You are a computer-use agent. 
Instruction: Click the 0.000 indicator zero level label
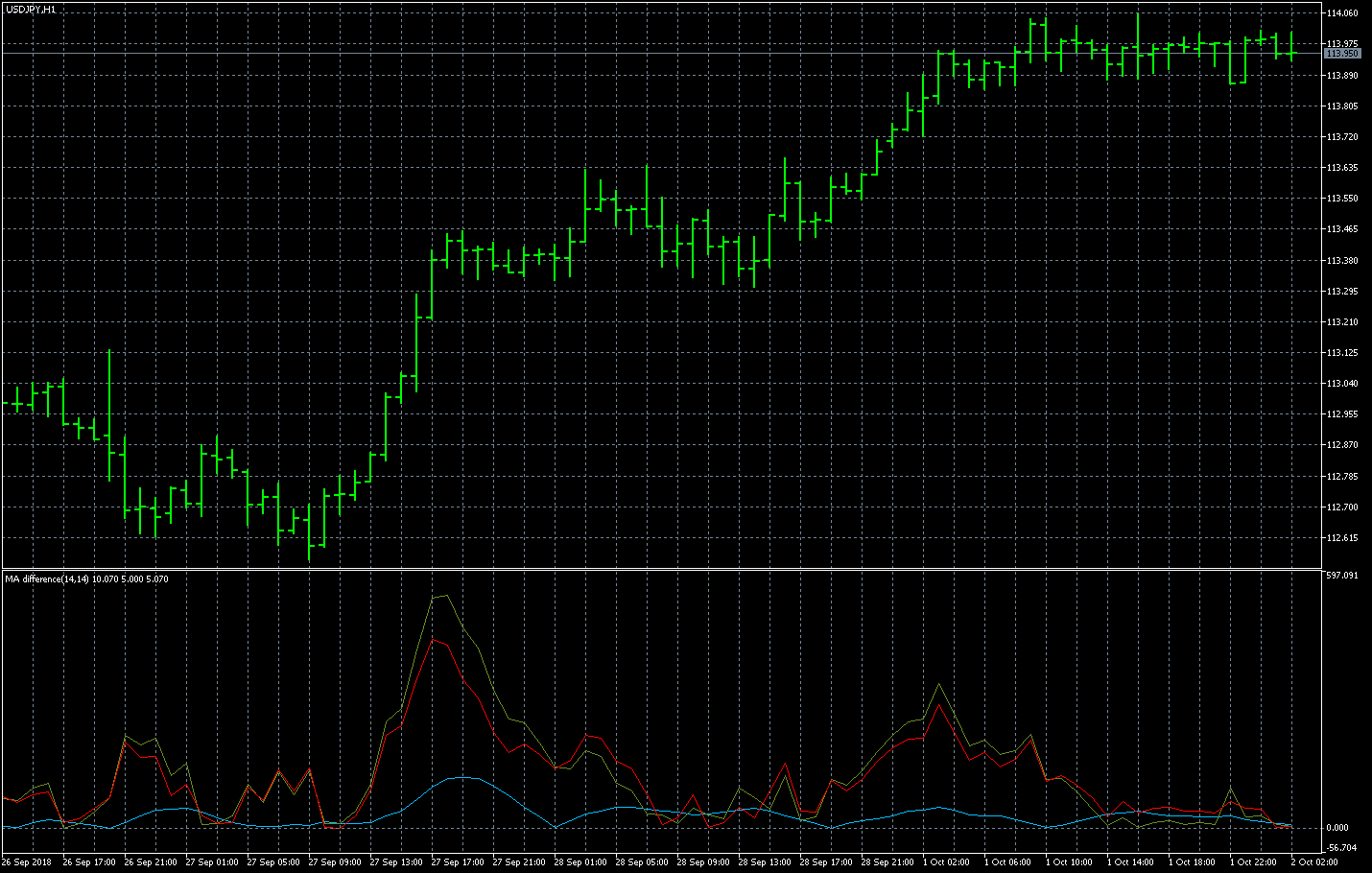pos(1337,828)
